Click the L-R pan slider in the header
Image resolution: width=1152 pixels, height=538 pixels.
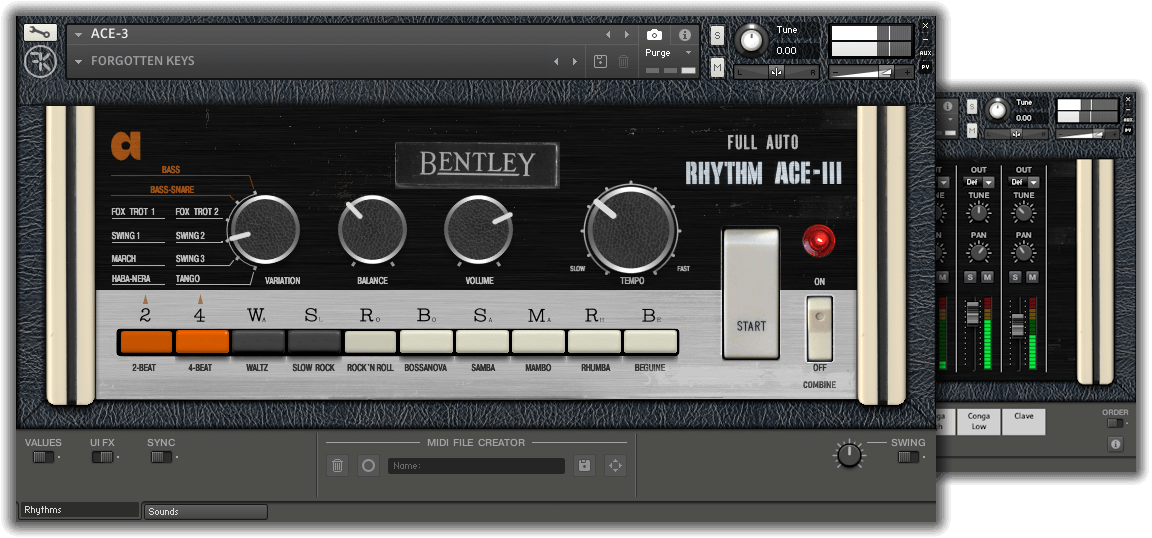point(777,72)
